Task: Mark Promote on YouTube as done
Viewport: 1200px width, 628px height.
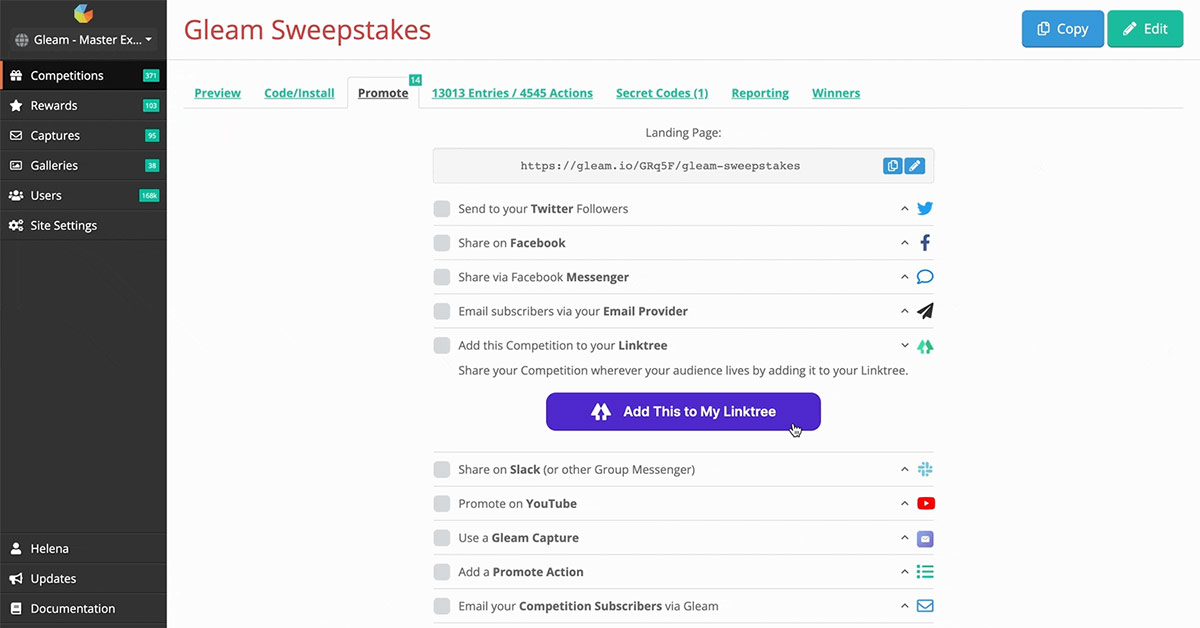Action: (441, 503)
